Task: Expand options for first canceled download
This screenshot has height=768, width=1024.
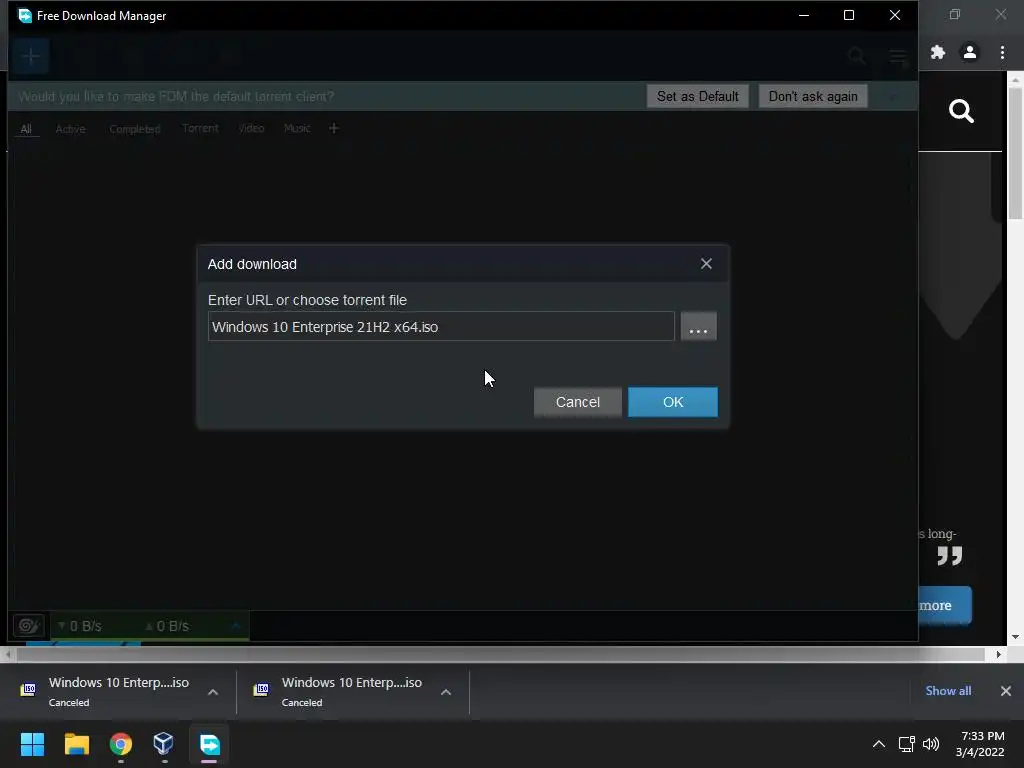Action: click(213, 692)
